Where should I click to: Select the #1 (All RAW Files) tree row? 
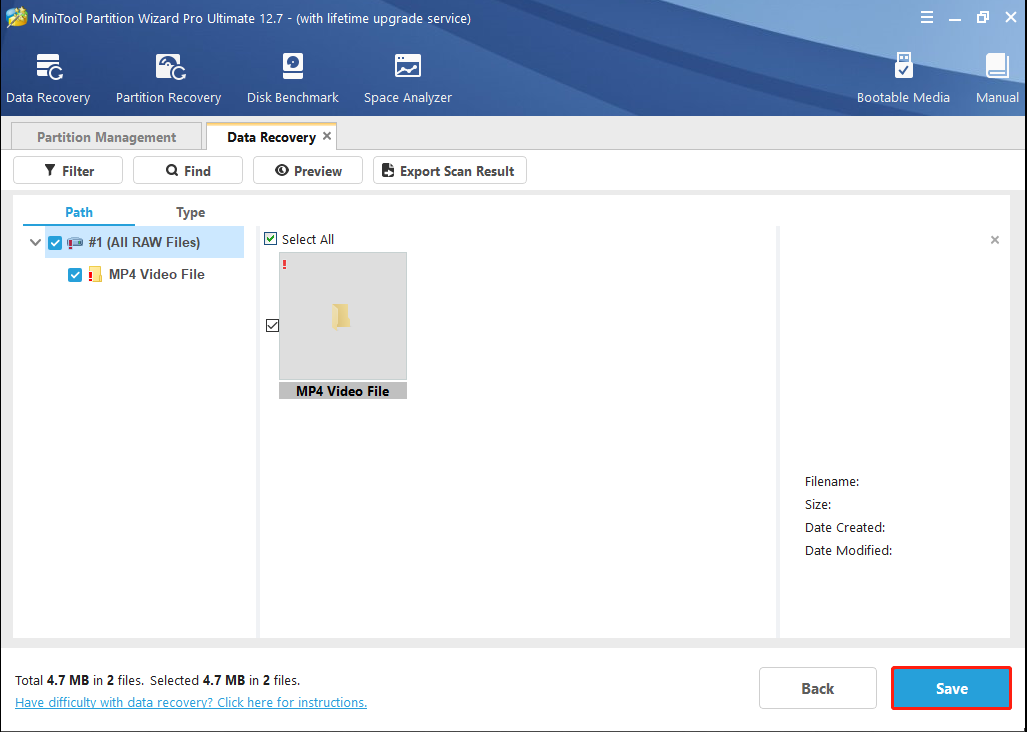(x=144, y=242)
